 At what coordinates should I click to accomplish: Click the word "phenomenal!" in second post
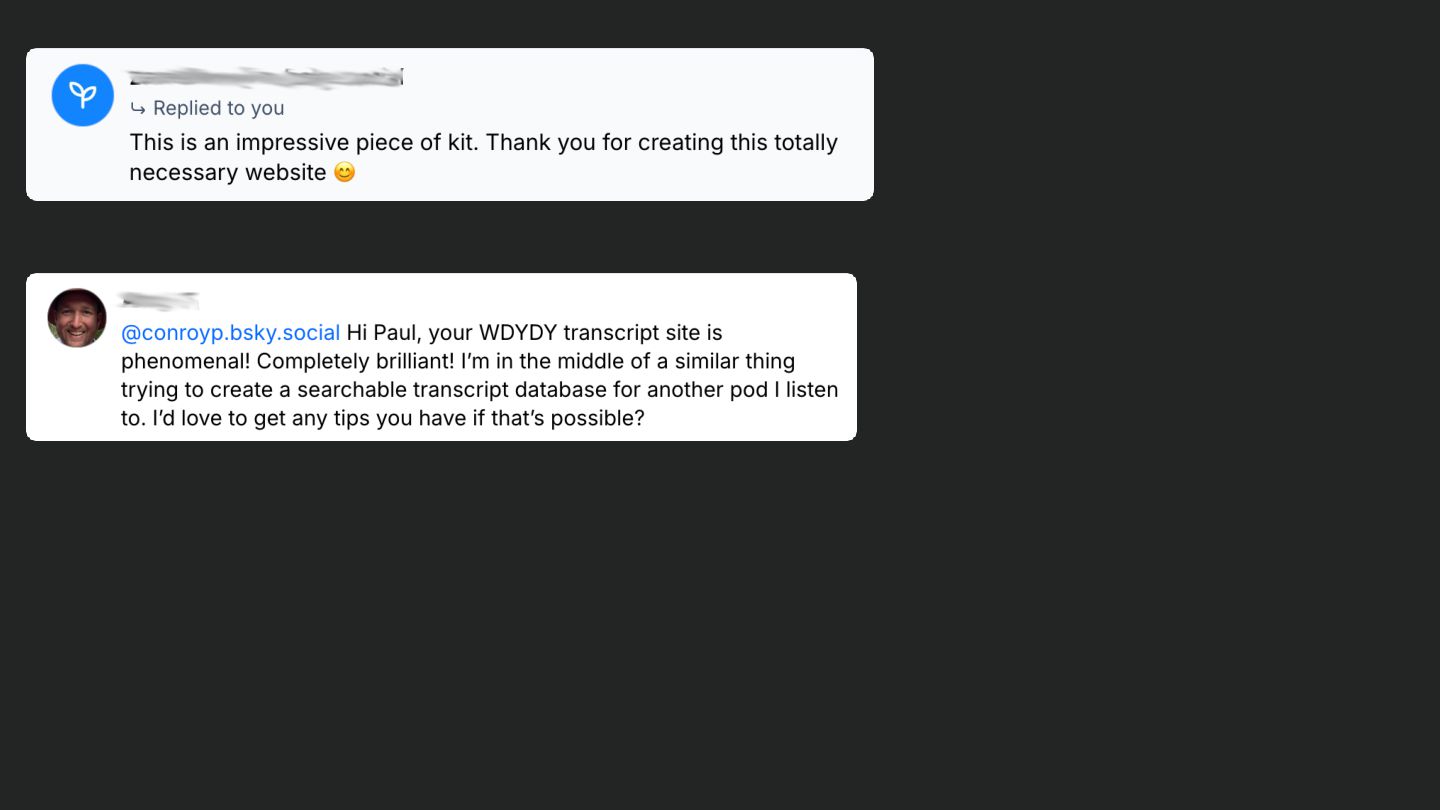185,361
